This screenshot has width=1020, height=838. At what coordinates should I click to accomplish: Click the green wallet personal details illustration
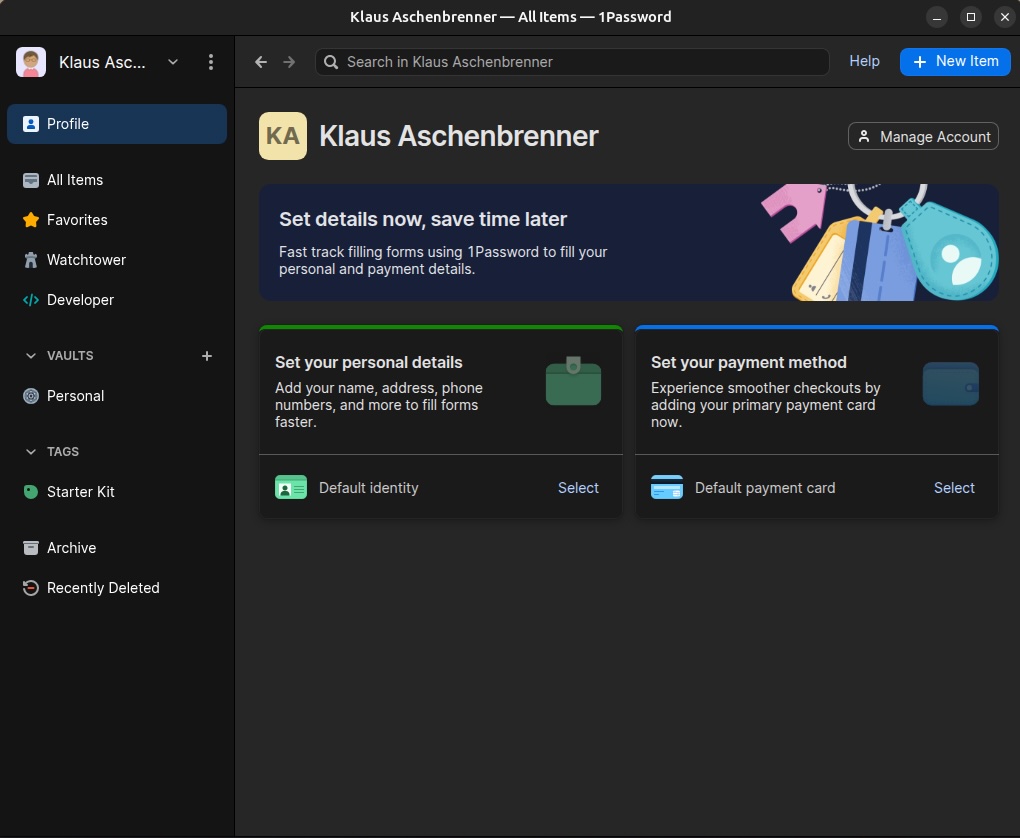[x=573, y=381]
